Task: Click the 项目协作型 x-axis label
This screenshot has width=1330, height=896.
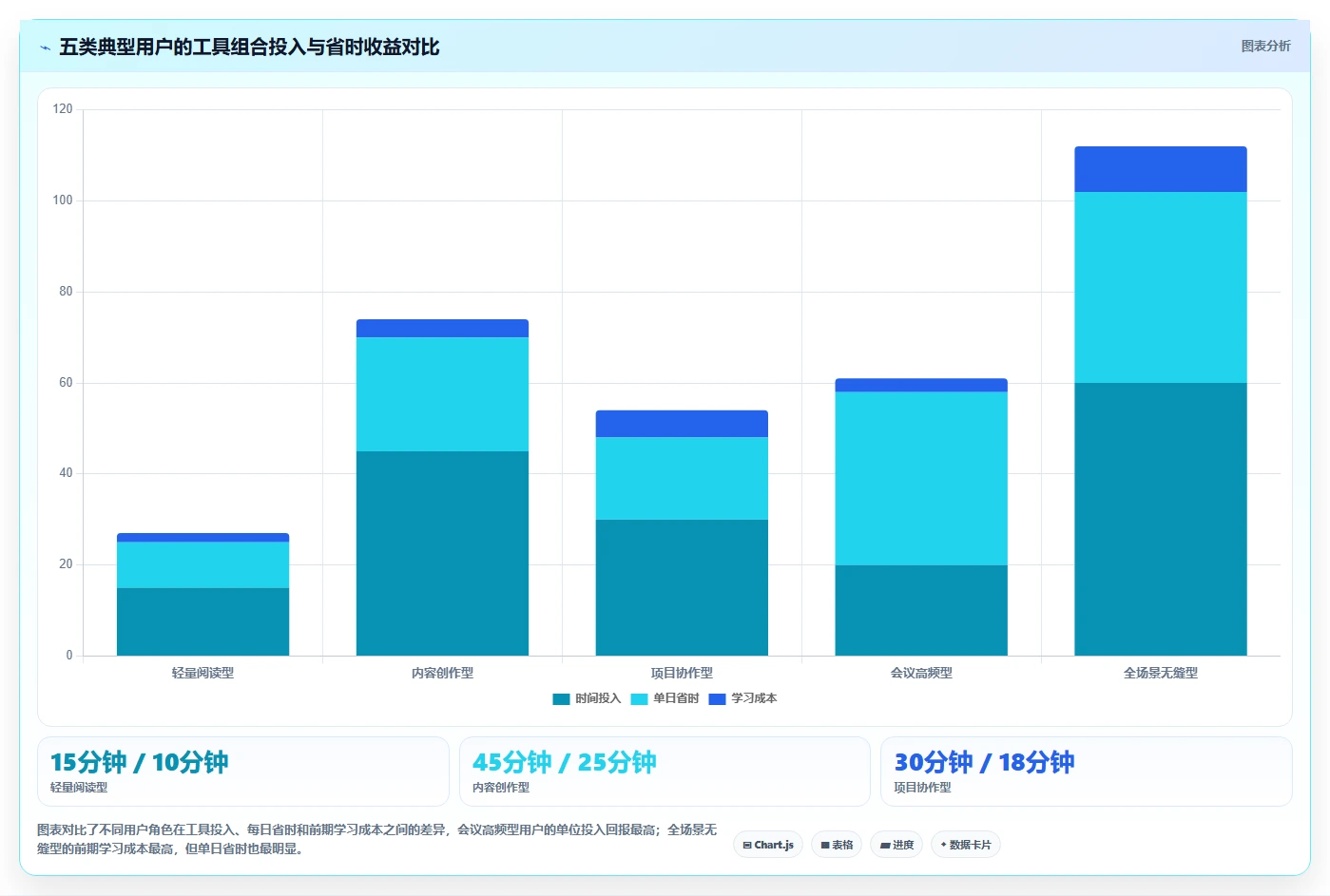Action: point(682,673)
